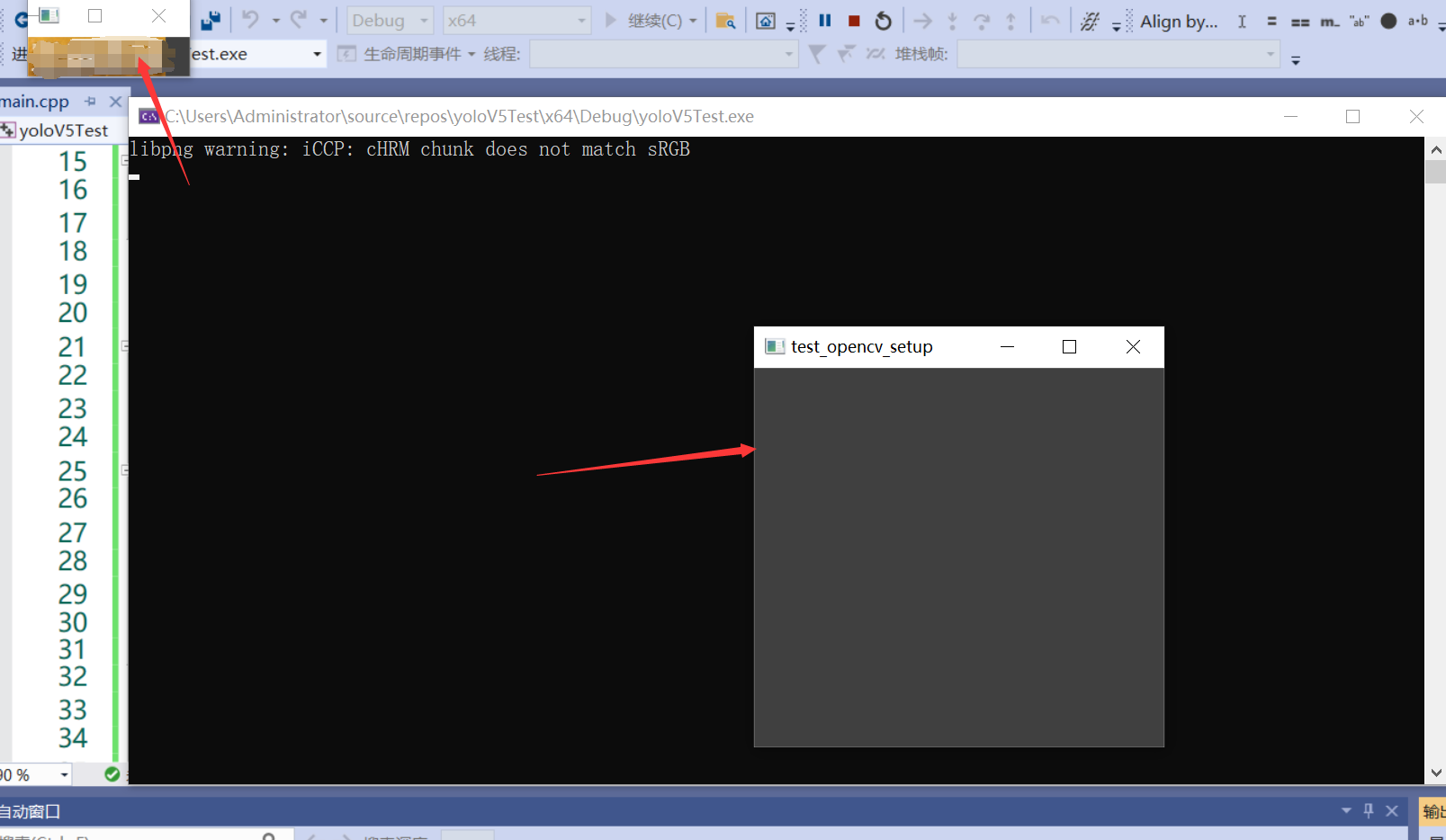Screen dimensions: 1446x840
Task: Open the Undo history dropdown arrow
Action: pos(275,21)
